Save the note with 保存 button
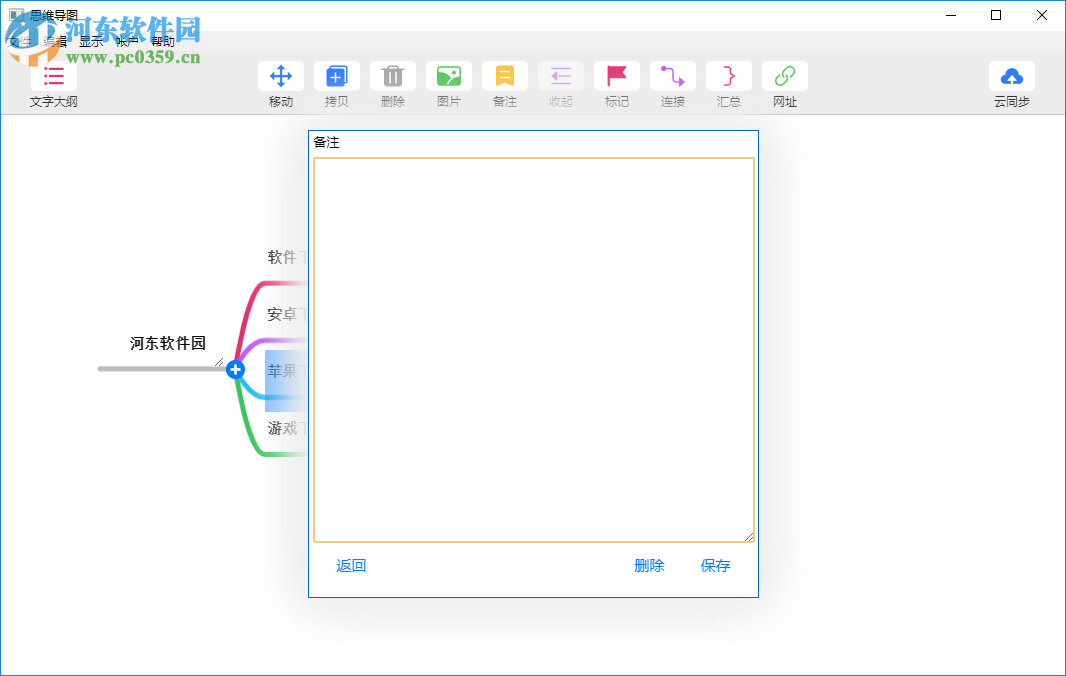1066x676 pixels. tap(716, 565)
